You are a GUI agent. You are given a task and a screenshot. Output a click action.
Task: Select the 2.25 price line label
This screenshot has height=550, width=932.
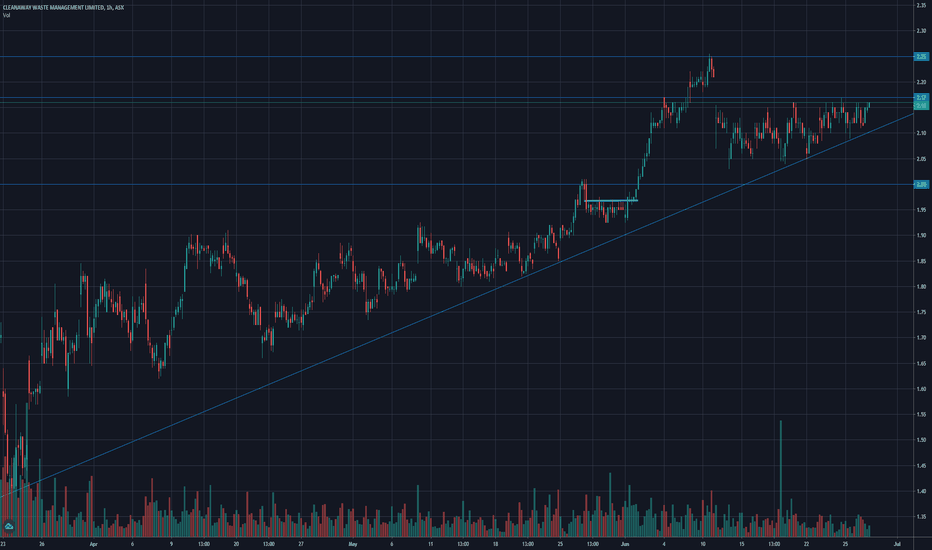(921, 56)
